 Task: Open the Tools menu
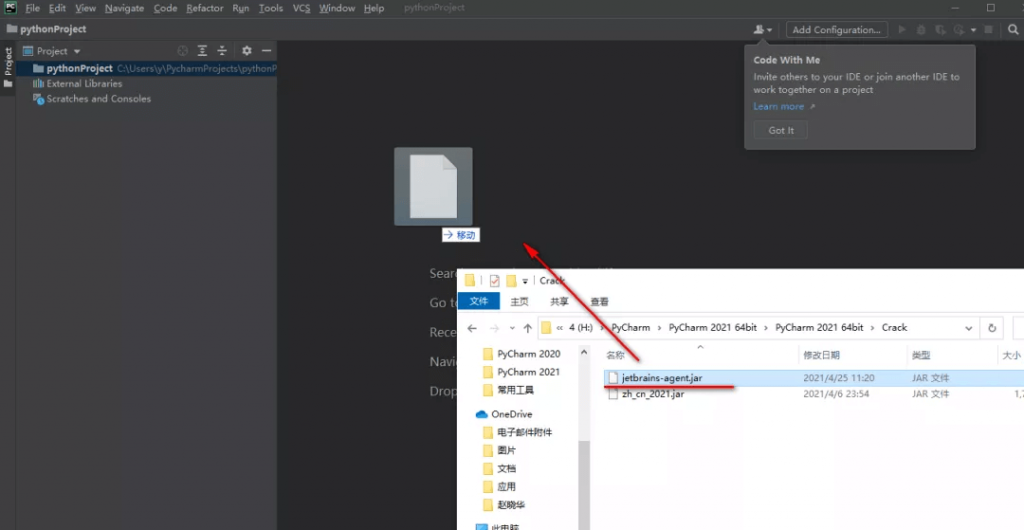click(271, 8)
